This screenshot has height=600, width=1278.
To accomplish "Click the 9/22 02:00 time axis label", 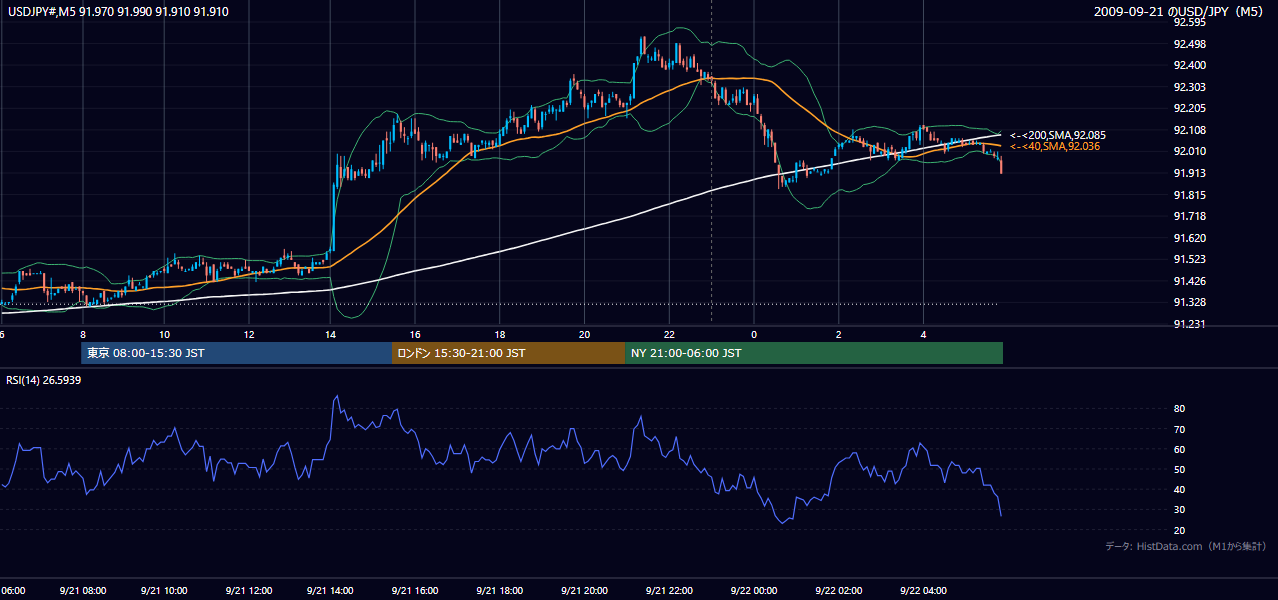I will [x=838, y=591].
